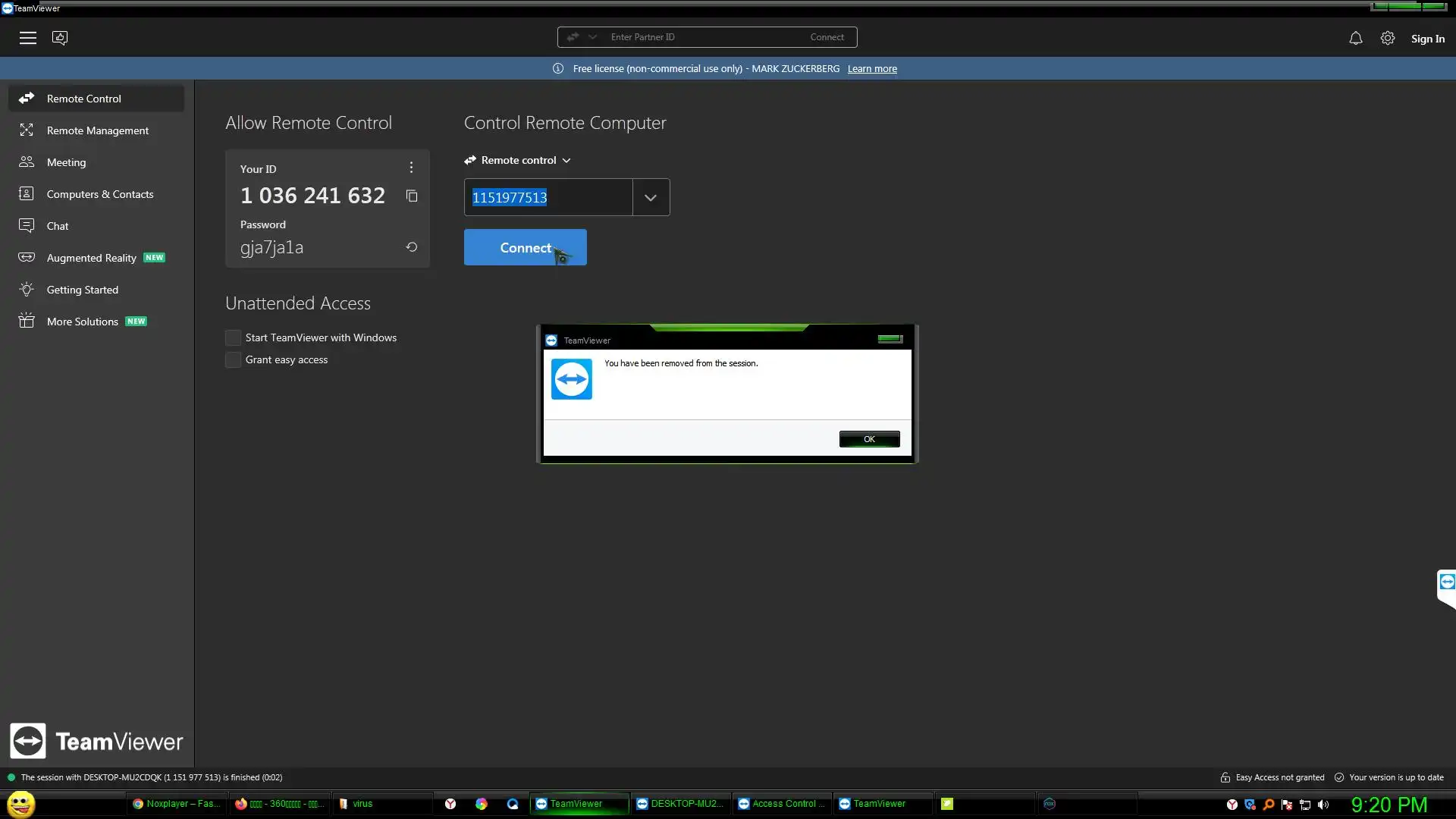This screenshot has width=1456, height=819.
Task: Open the feedback icon next to menu
Action: [60, 38]
